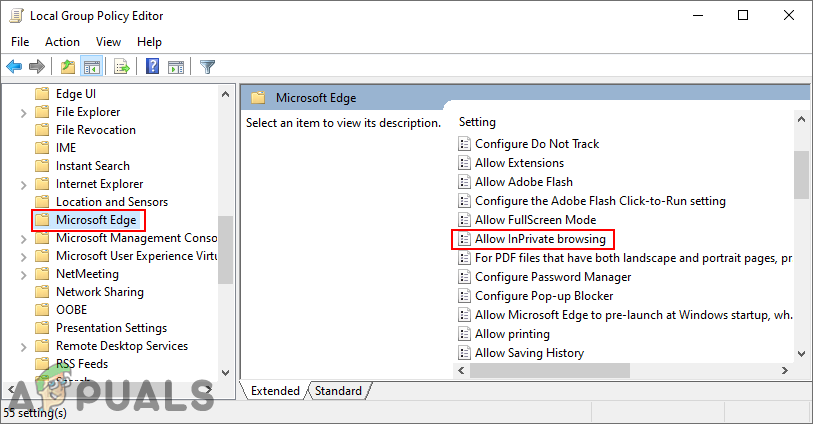Expand the Internet Explorer folder node
The height and width of the screenshot is (424, 813).
(23, 184)
